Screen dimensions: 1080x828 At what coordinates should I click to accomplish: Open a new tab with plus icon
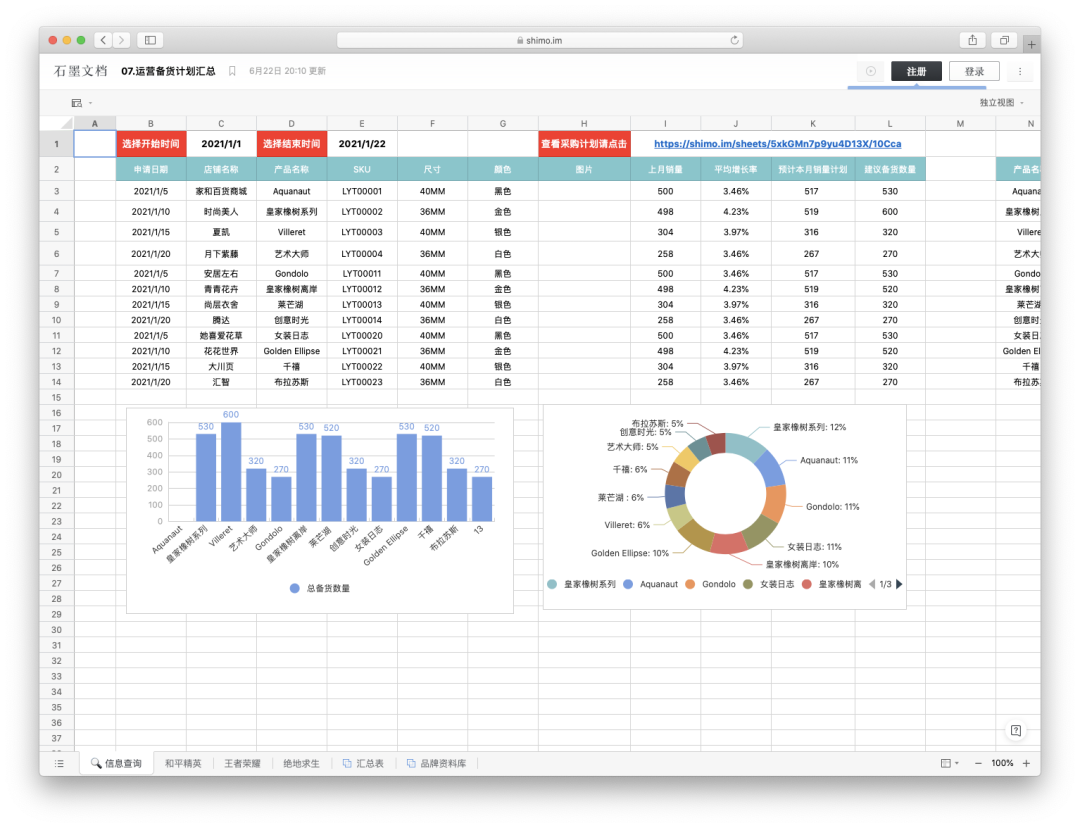click(1031, 44)
